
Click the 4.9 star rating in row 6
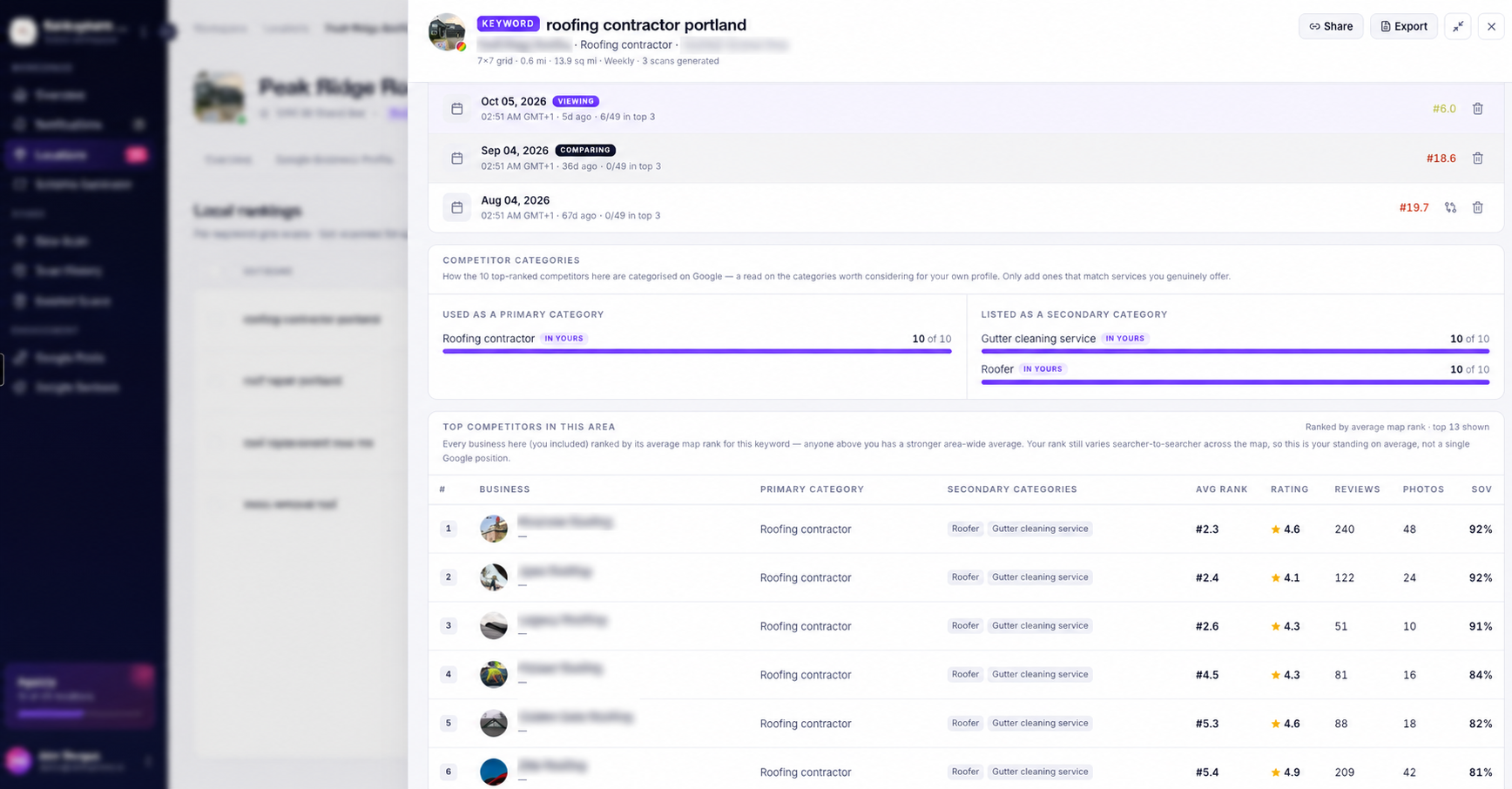(x=1285, y=772)
